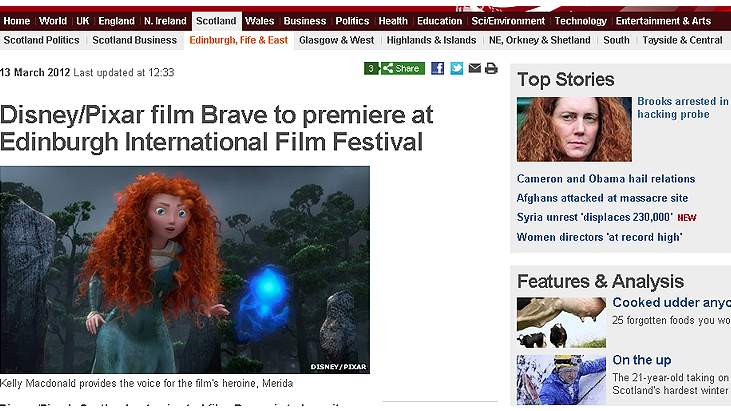
Task: Print the article printer icon
Action: click(491, 68)
